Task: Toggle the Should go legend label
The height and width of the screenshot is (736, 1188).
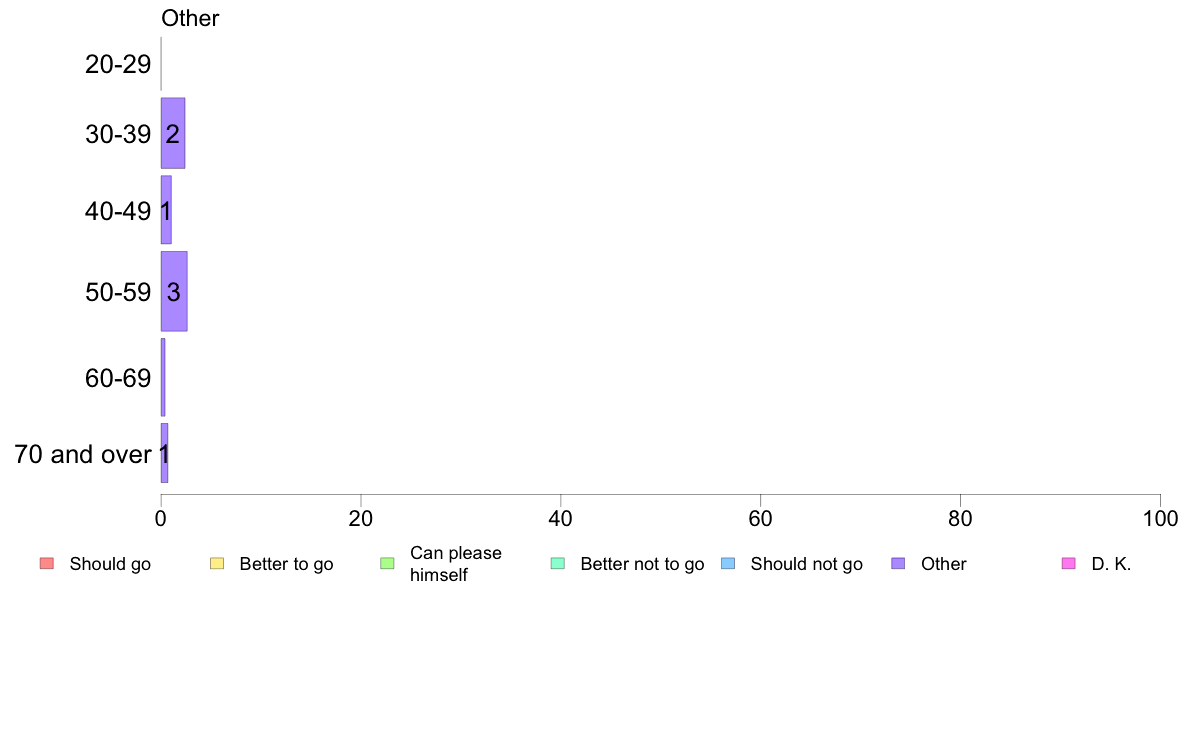Action: pos(110,564)
